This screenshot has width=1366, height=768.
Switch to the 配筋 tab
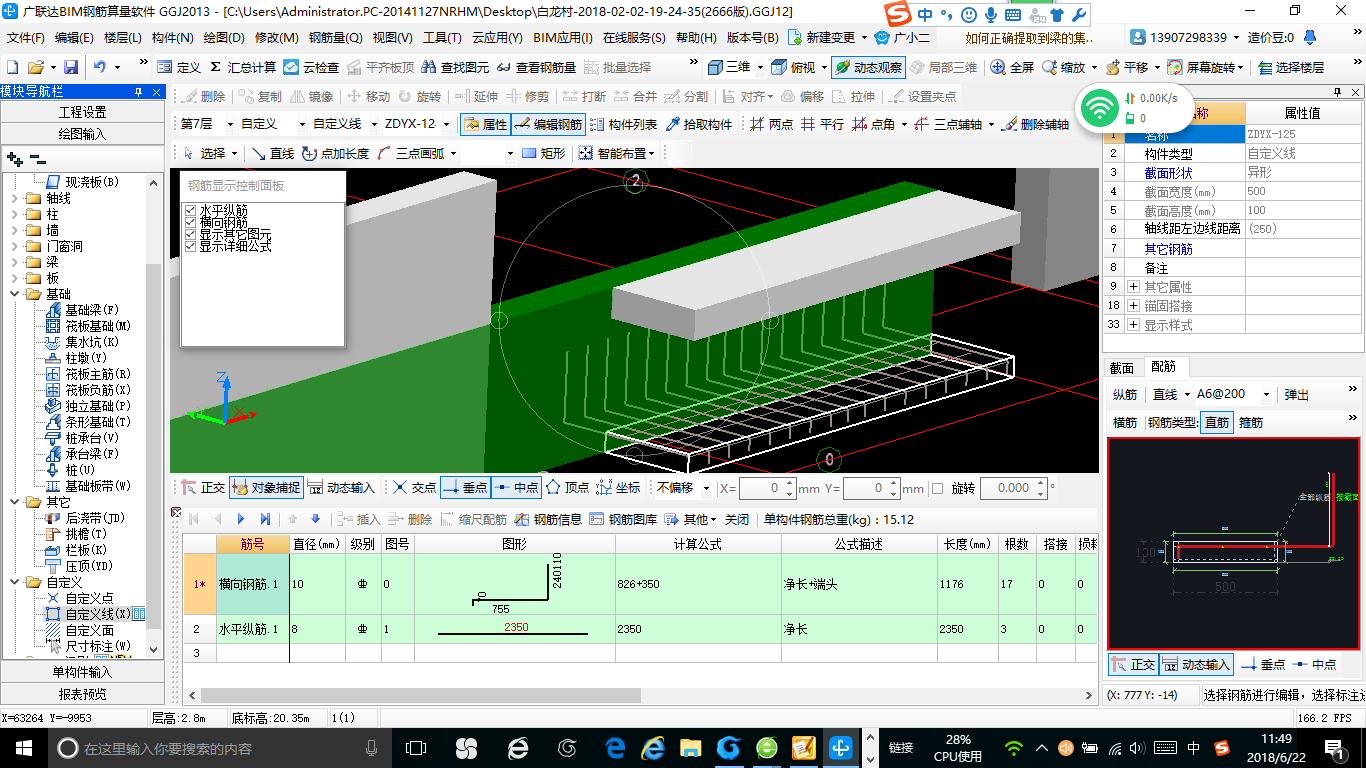[1163, 367]
